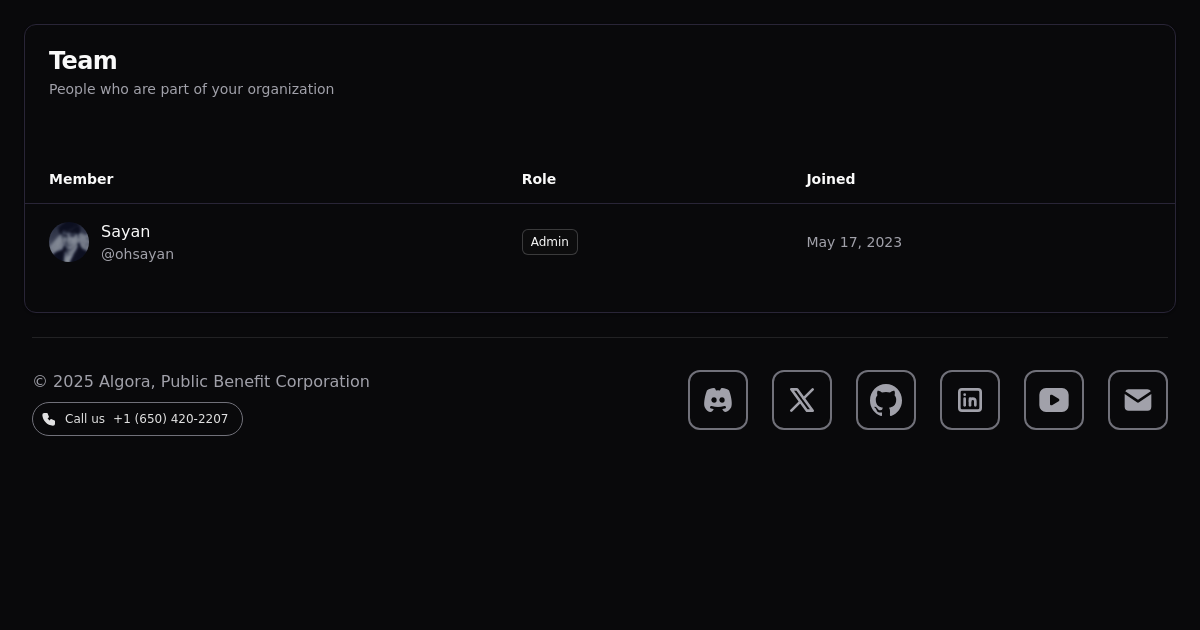Select the May 17, 2023 joined date
The height and width of the screenshot is (630, 1200).
pyautogui.click(x=854, y=242)
